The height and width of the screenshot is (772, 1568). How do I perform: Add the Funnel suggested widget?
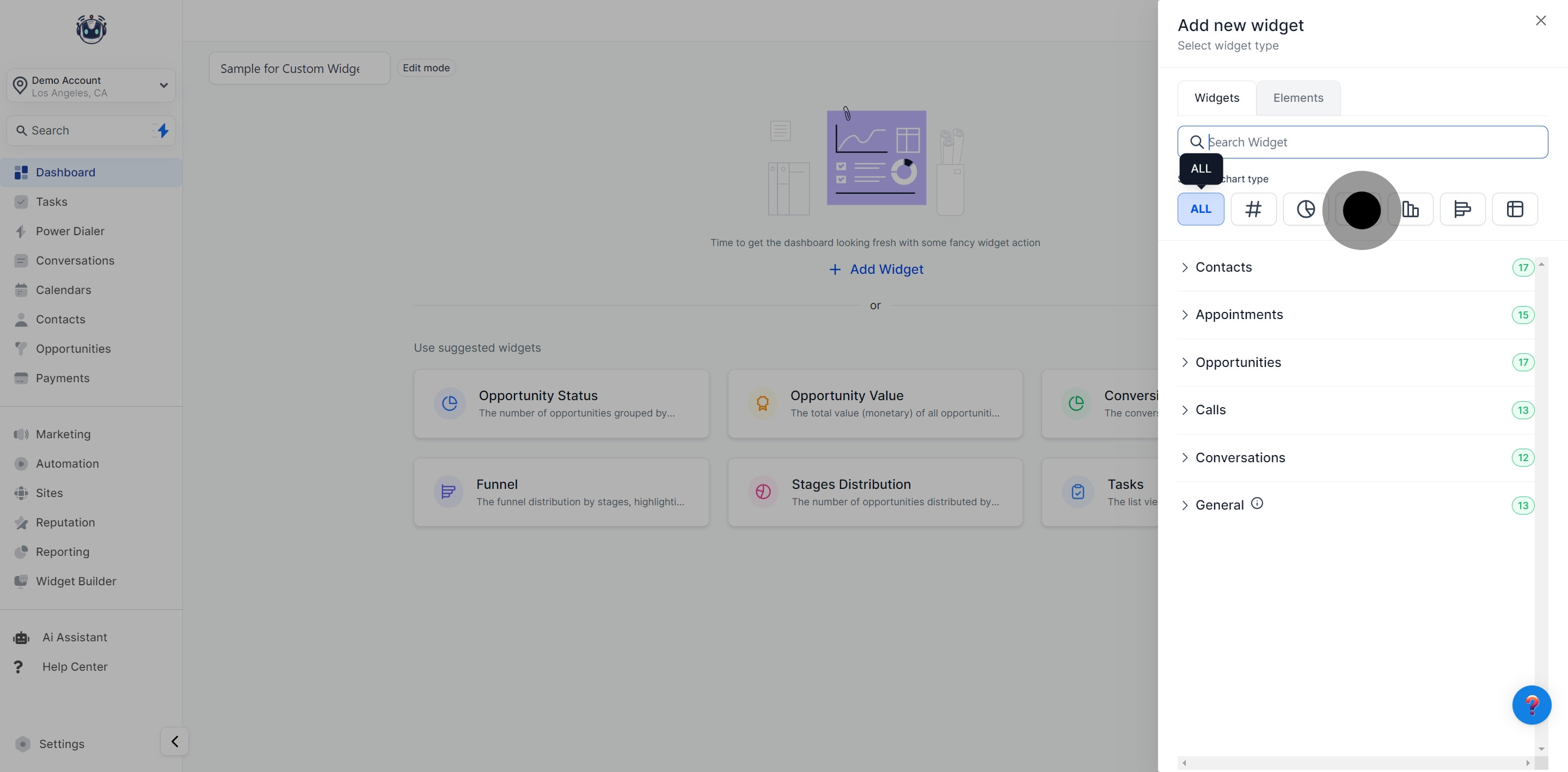(561, 492)
